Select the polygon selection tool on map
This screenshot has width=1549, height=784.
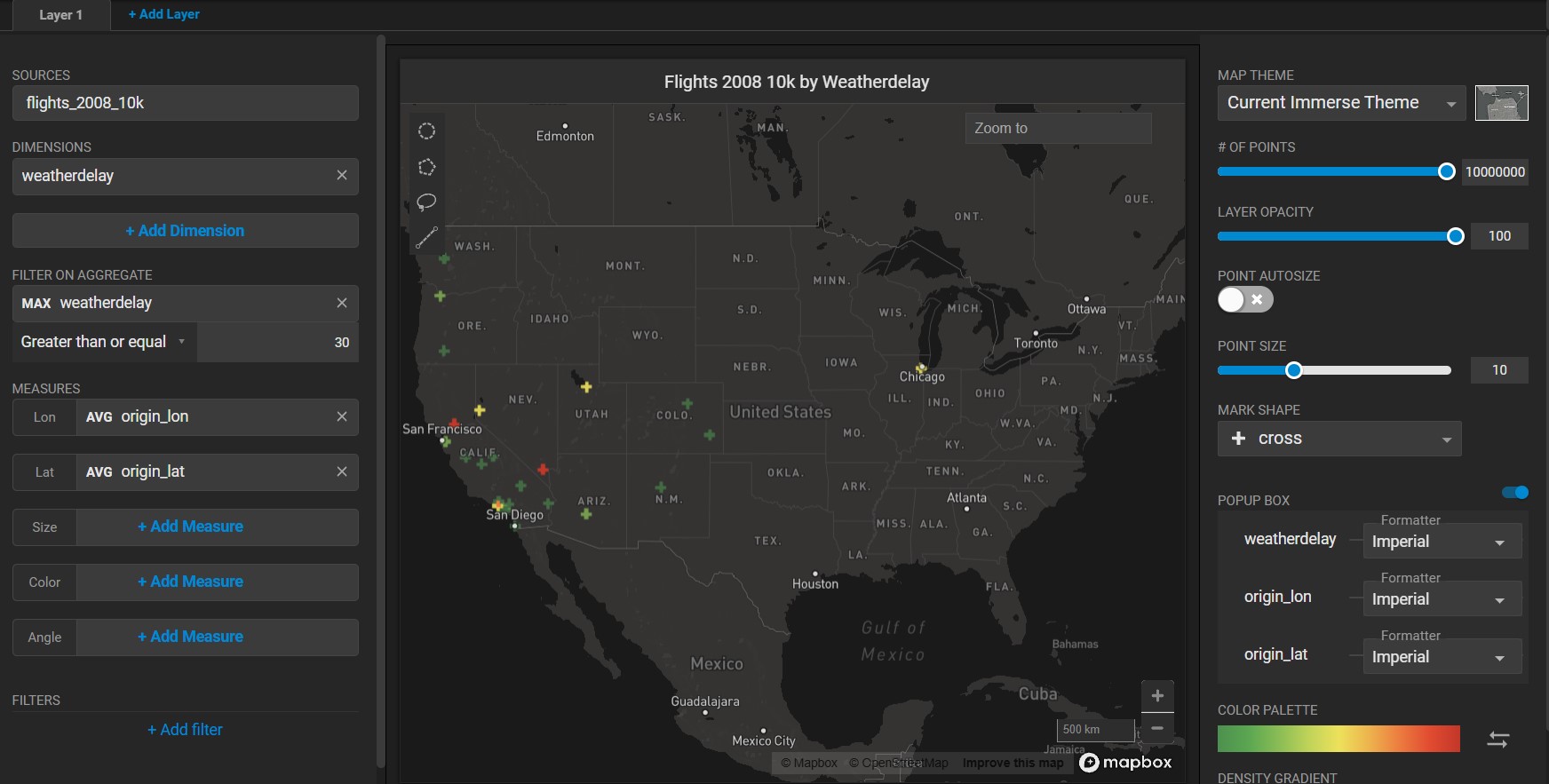pyautogui.click(x=426, y=167)
